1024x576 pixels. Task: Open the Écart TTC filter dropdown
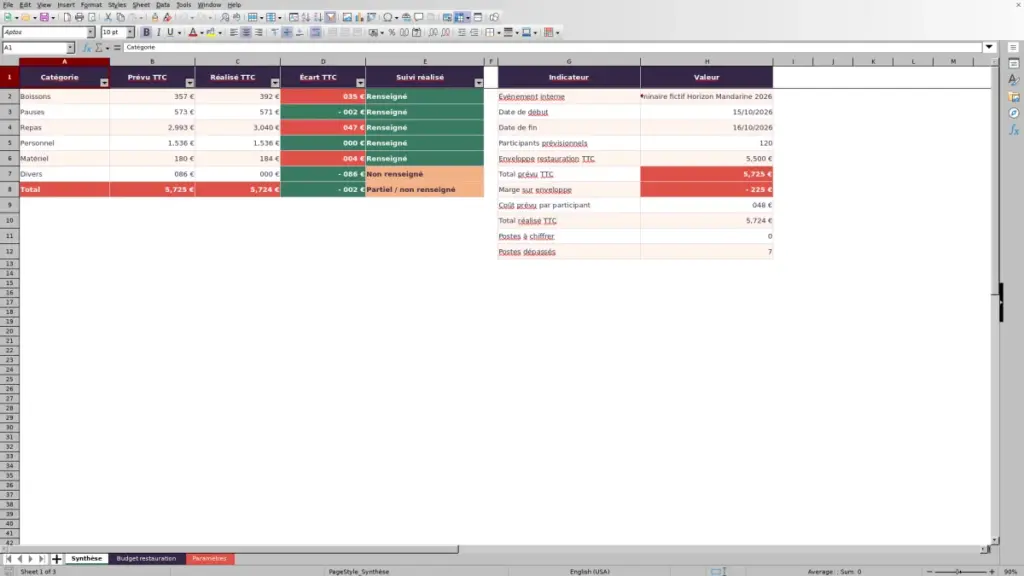(x=360, y=83)
